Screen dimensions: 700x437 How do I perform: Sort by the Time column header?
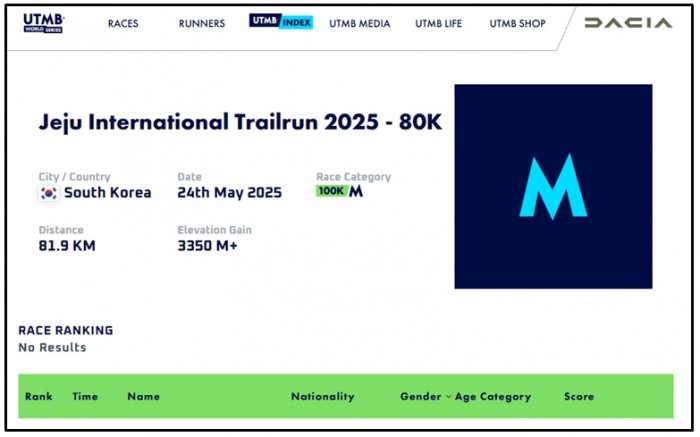tap(85, 396)
